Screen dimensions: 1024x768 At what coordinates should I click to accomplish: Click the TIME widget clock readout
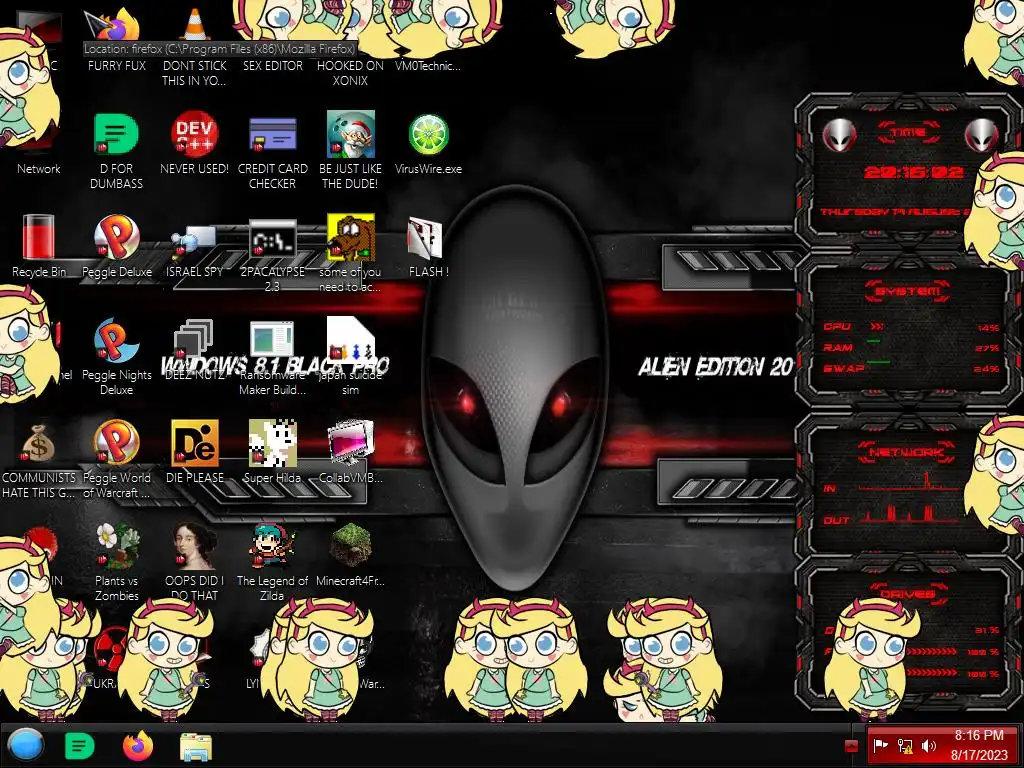[x=912, y=172]
